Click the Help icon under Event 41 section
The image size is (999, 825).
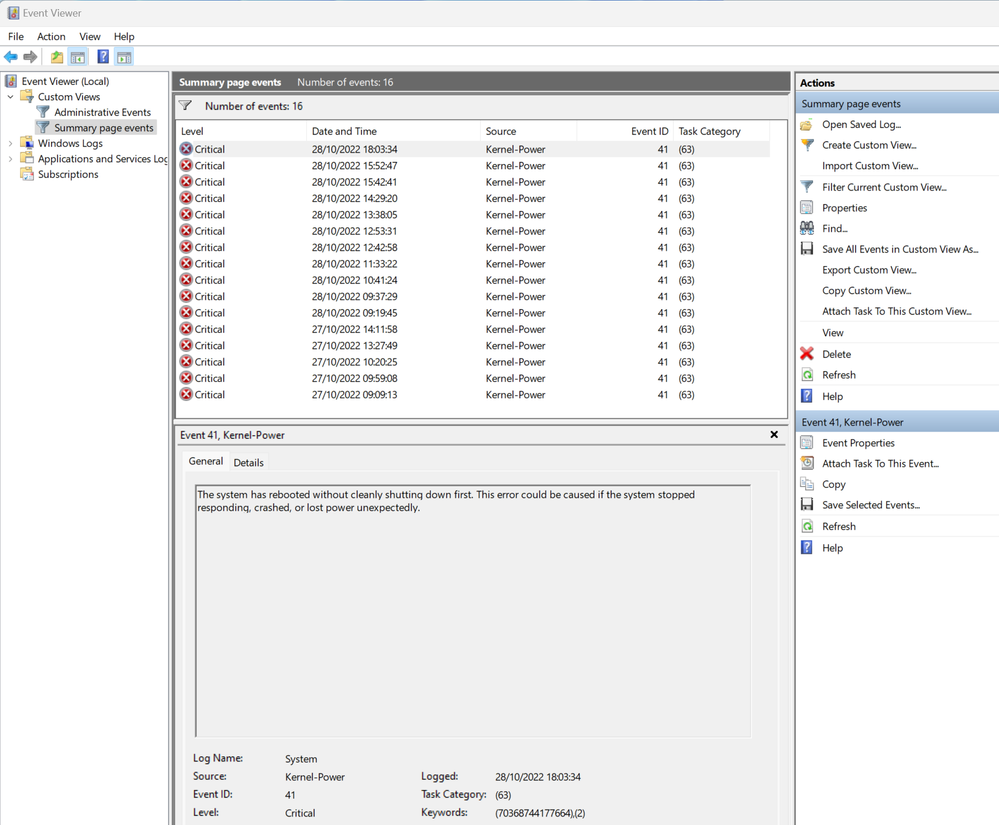[807, 548]
